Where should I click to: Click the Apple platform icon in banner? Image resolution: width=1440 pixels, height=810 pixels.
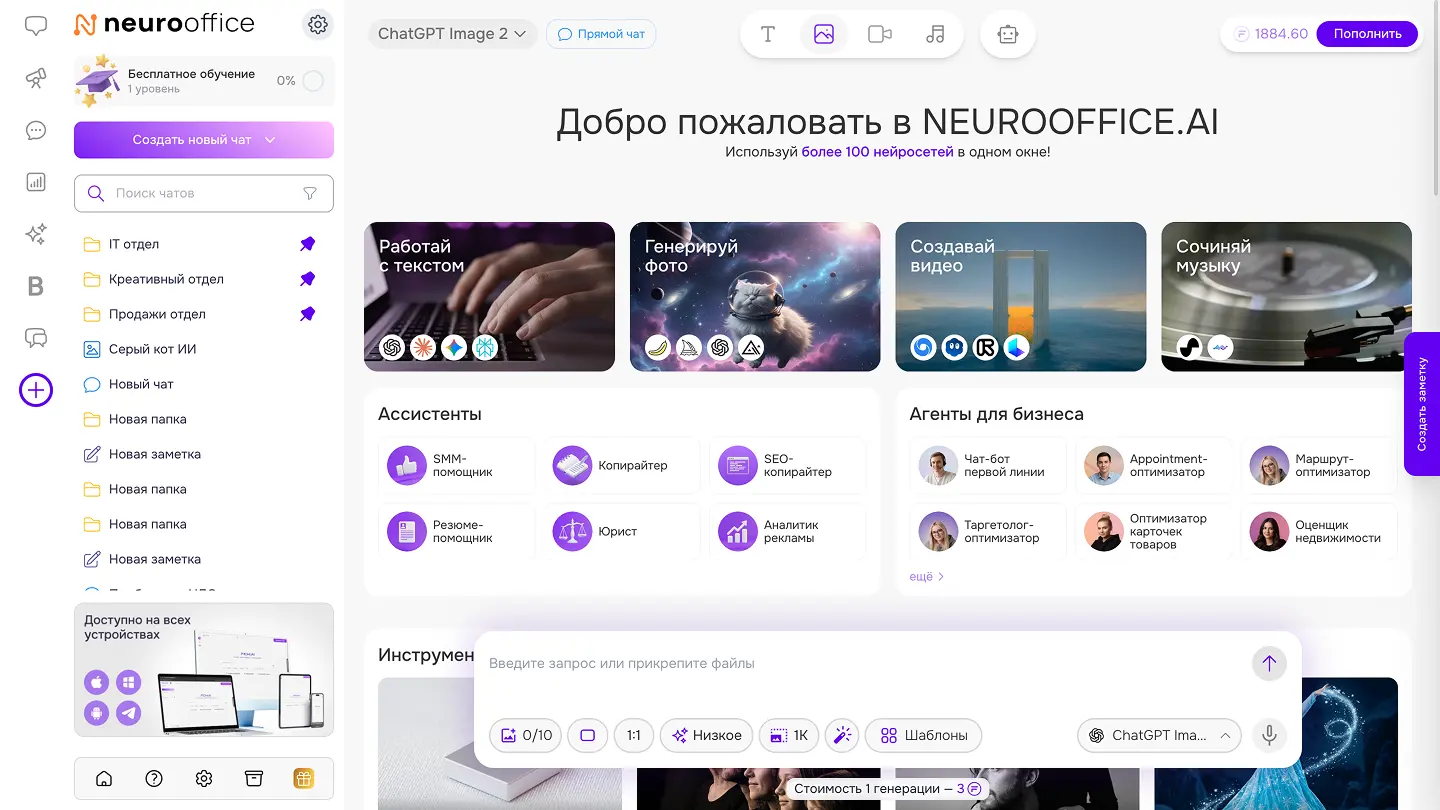97,683
